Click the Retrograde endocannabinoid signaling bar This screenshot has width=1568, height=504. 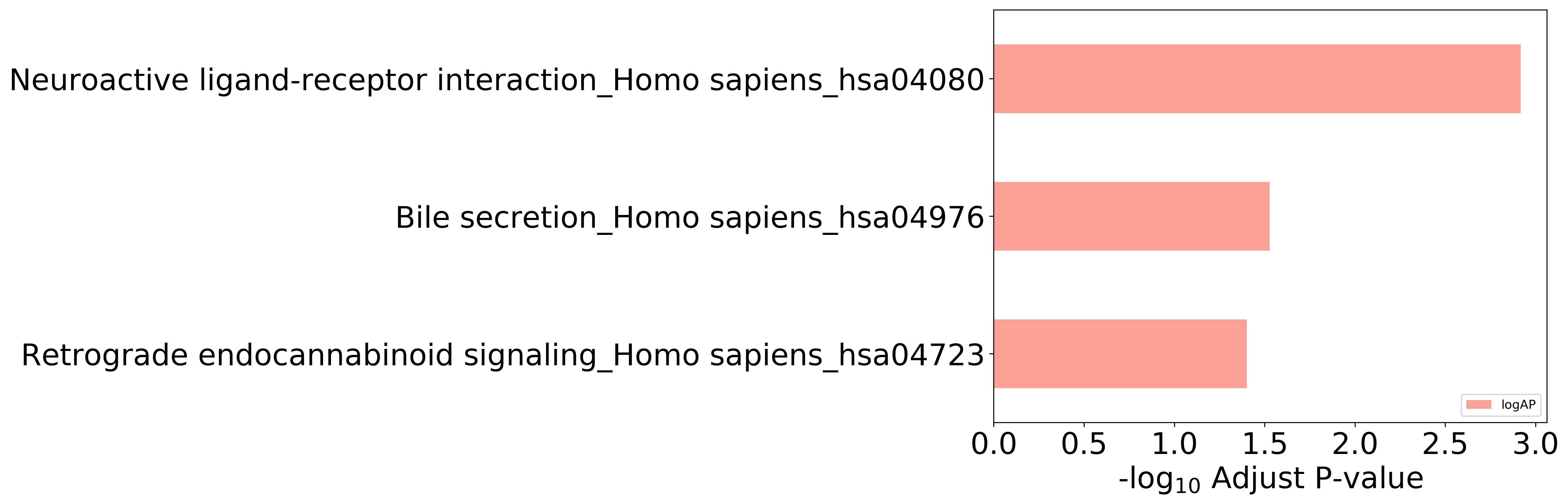(1120, 353)
